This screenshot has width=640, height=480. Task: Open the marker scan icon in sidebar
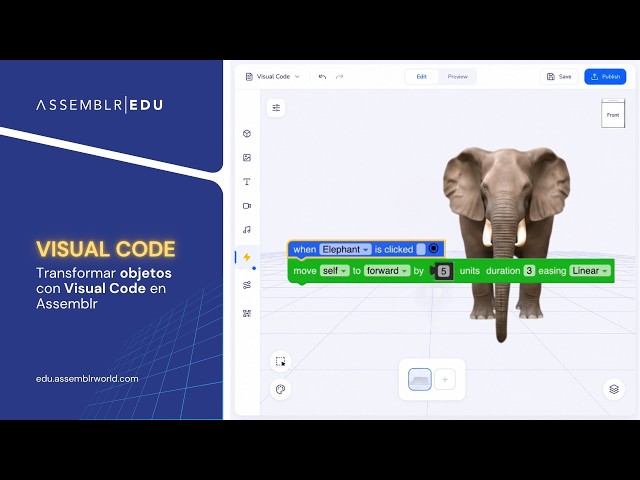[247, 313]
